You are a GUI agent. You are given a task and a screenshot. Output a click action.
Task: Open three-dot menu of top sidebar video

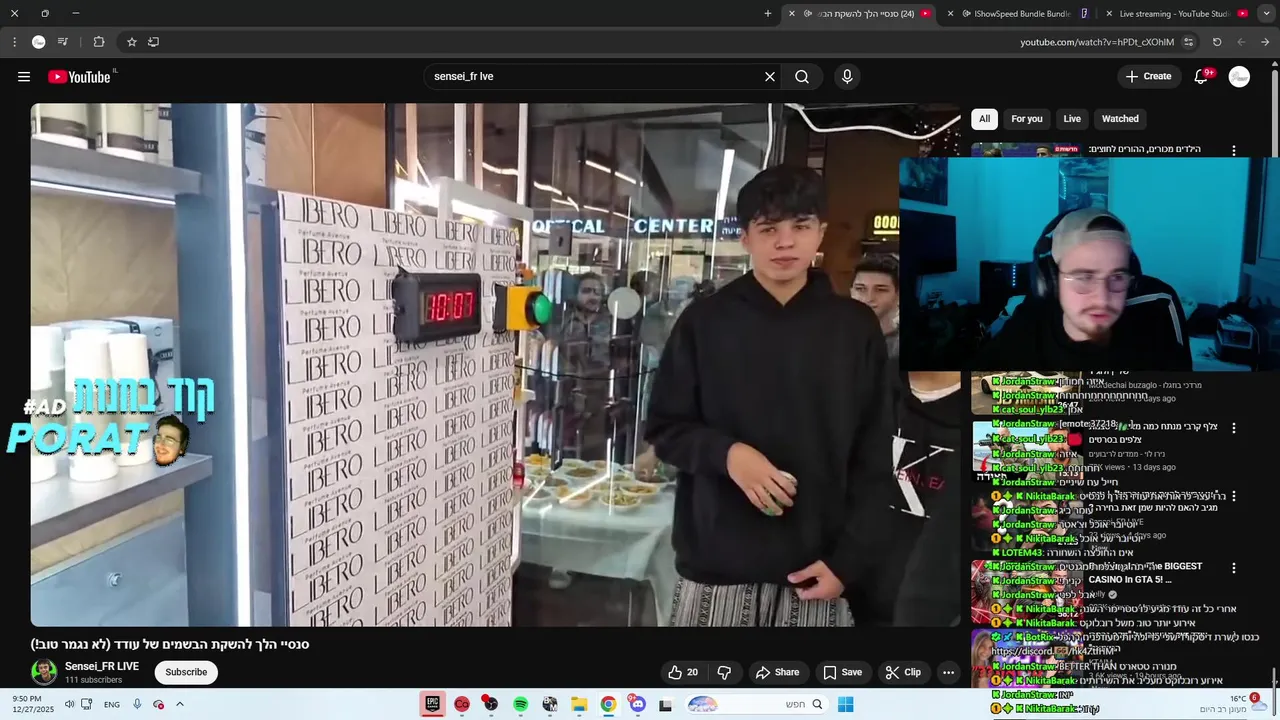point(1233,150)
